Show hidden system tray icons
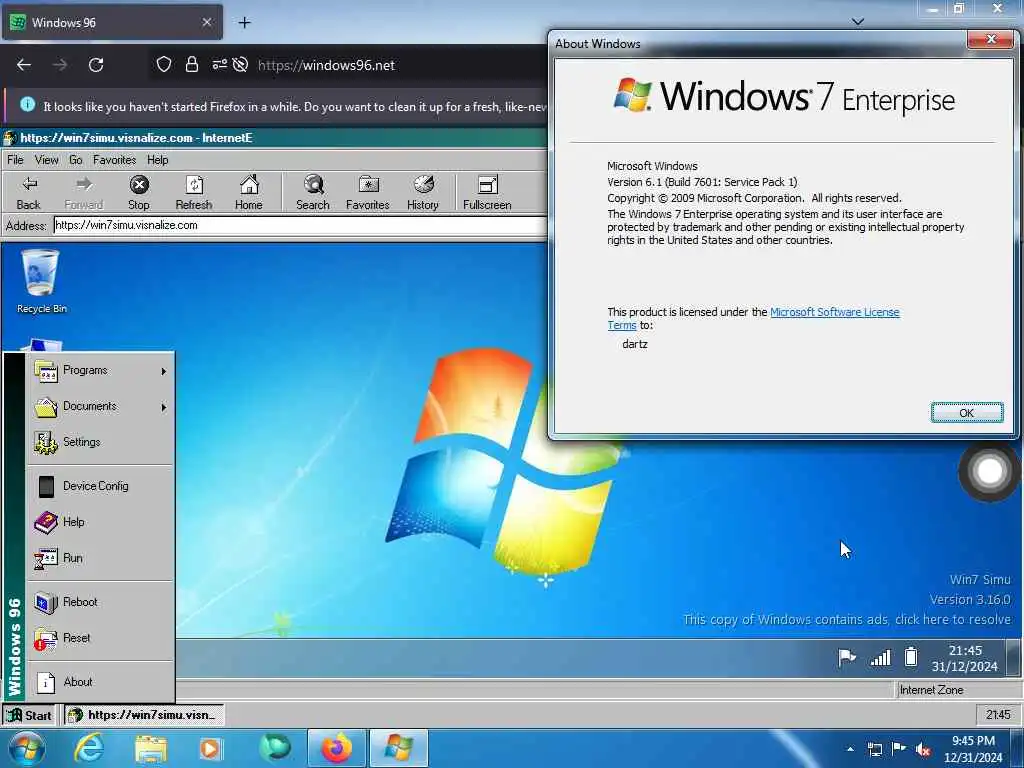The width and height of the screenshot is (1024, 768). pyautogui.click(x=850, y=749)
